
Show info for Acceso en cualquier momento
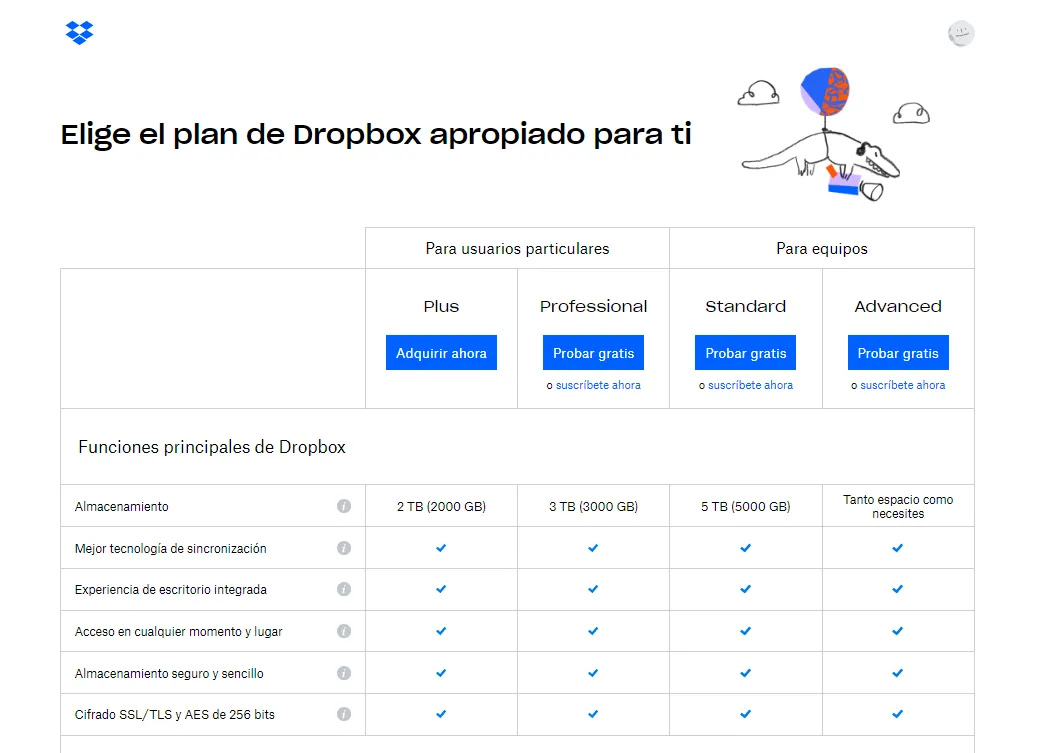[344, 631]
